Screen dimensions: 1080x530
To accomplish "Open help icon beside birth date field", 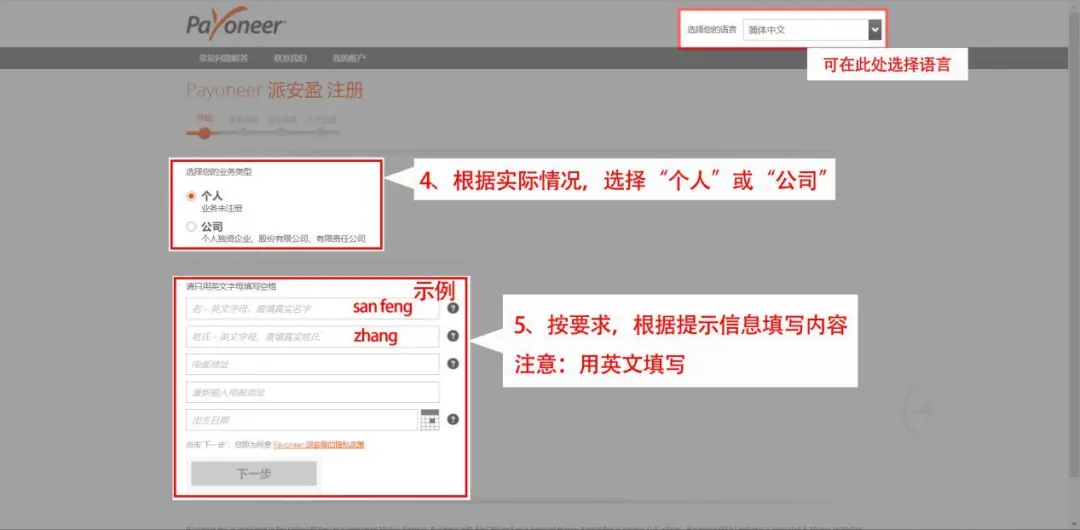I will [453, 418].
